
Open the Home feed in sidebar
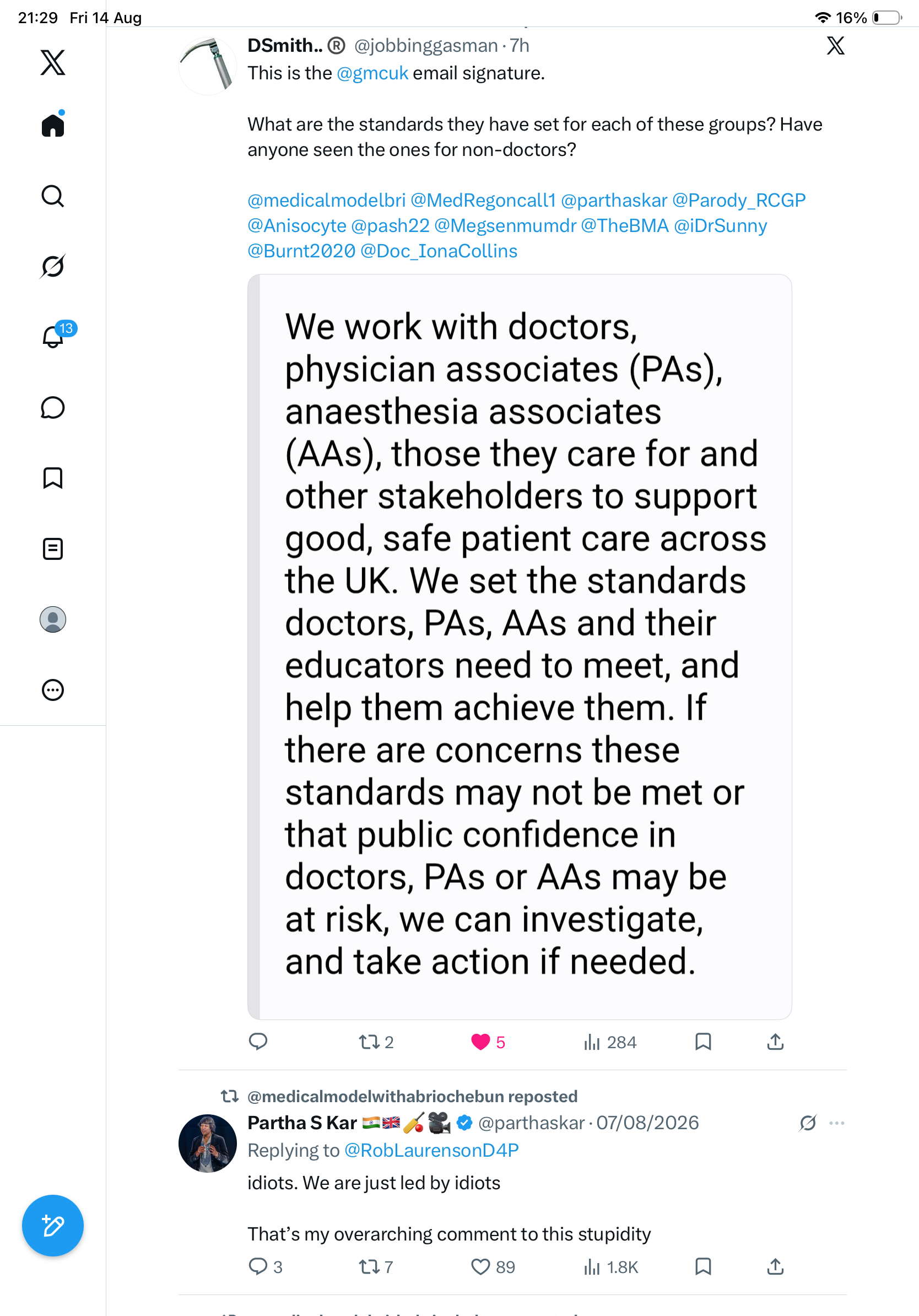click(53, 125)
